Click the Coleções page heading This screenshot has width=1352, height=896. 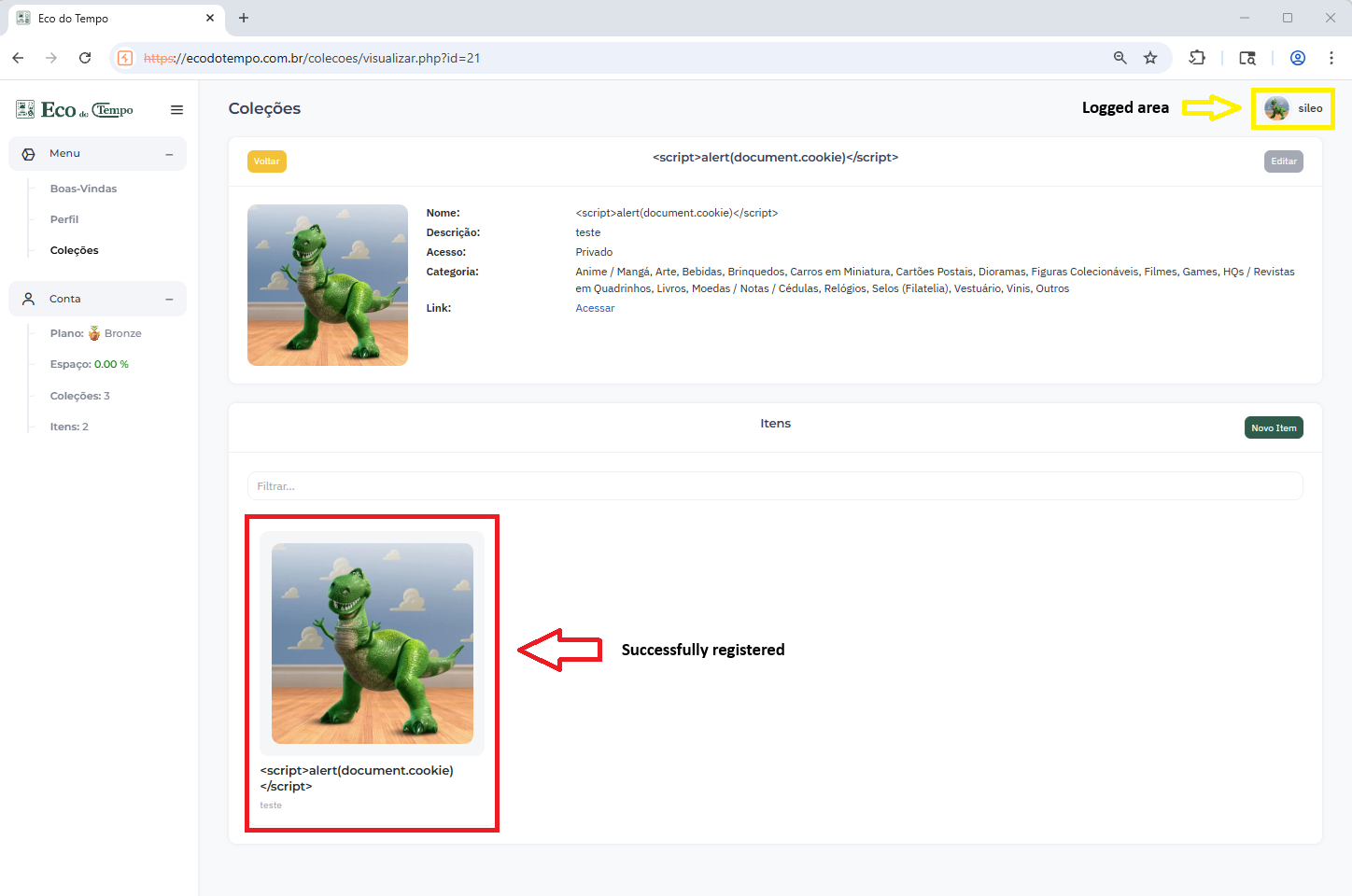coord(264,108)
